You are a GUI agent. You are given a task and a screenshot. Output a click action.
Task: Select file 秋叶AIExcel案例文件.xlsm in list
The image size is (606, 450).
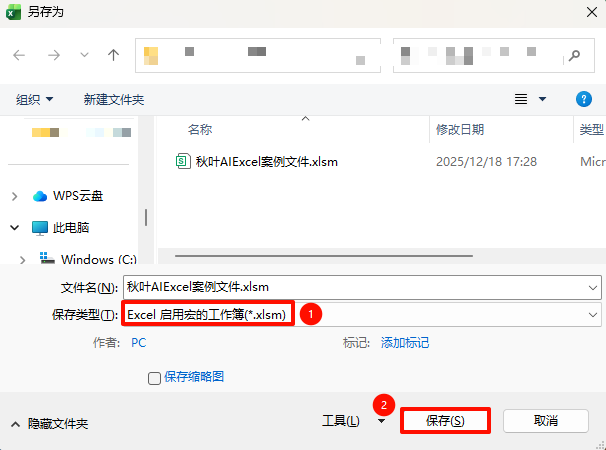[267, 162]
